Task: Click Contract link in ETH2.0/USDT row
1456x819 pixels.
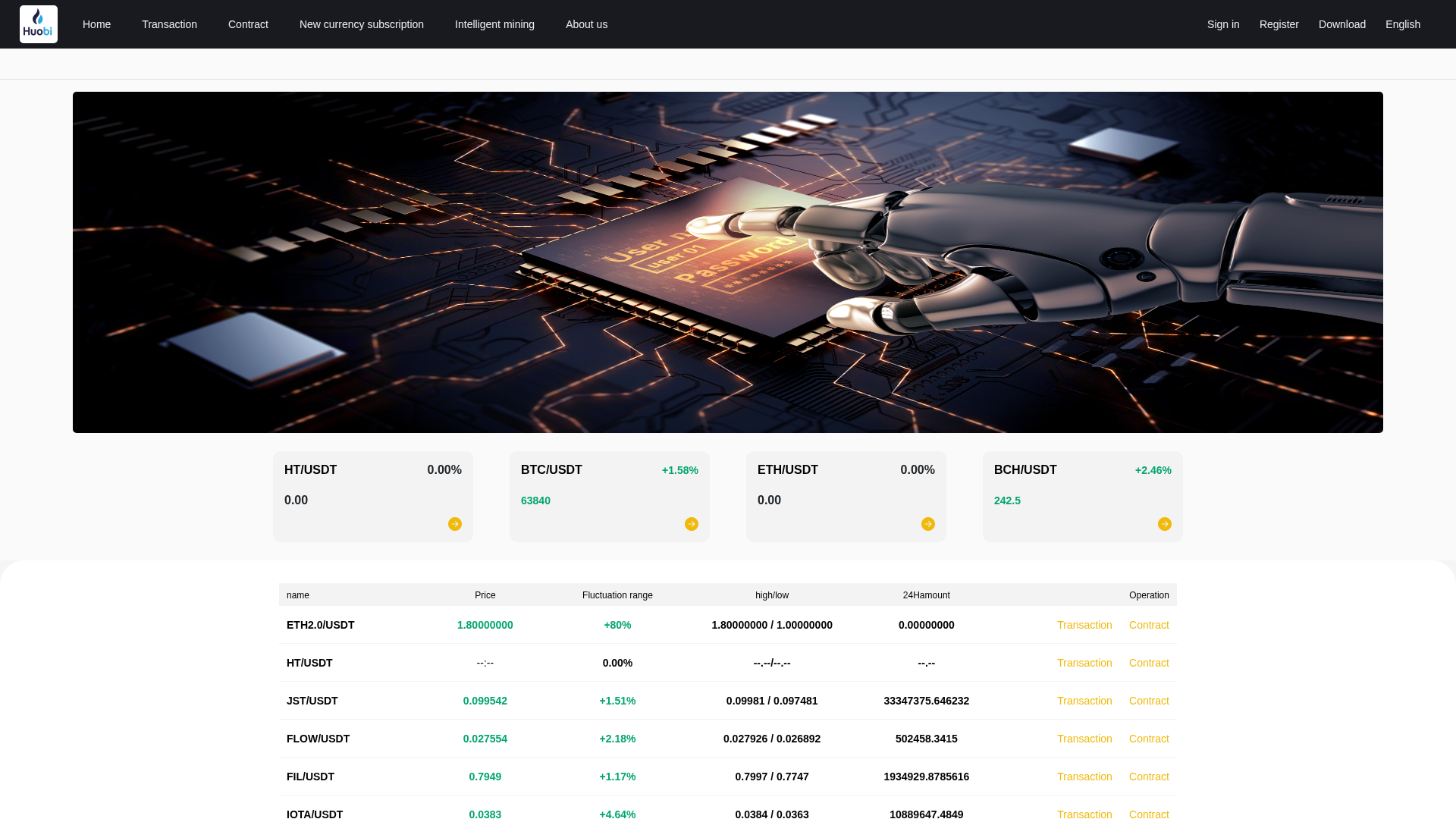Action: coord(1149,625)
